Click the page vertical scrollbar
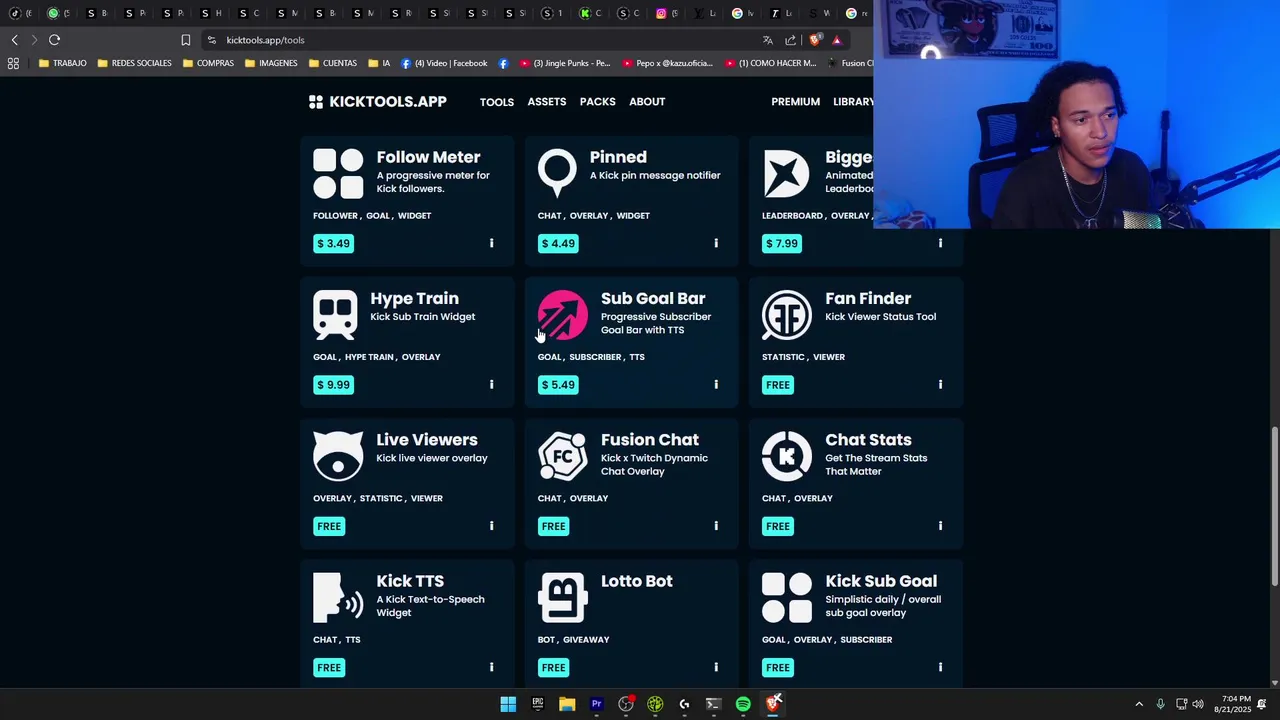 pos(1274,506)
